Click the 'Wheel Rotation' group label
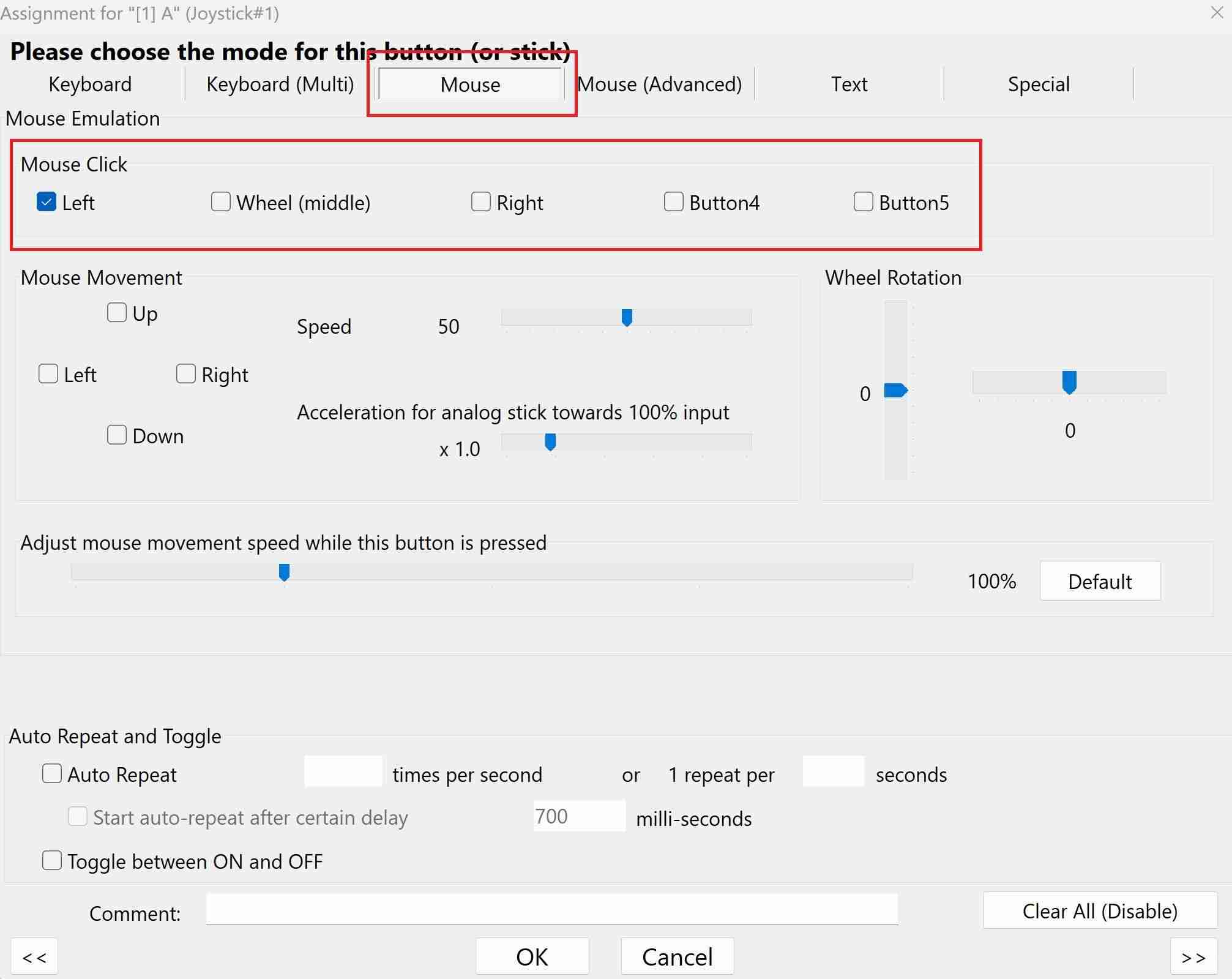The height and width of the screenshot is (979, 1232). coord(893,277)
